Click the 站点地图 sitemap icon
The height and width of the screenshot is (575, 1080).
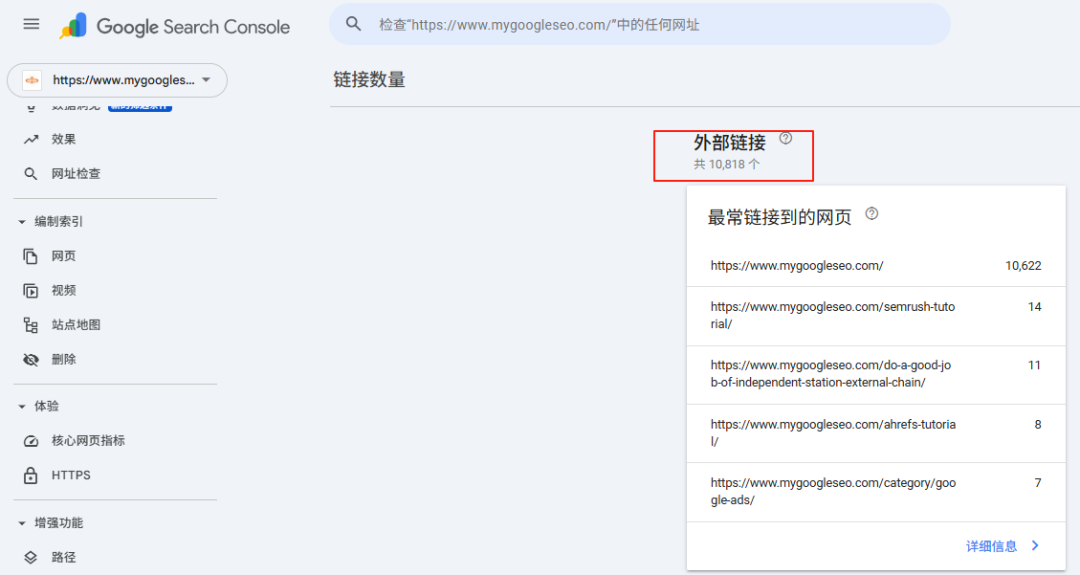pos(30,325)
